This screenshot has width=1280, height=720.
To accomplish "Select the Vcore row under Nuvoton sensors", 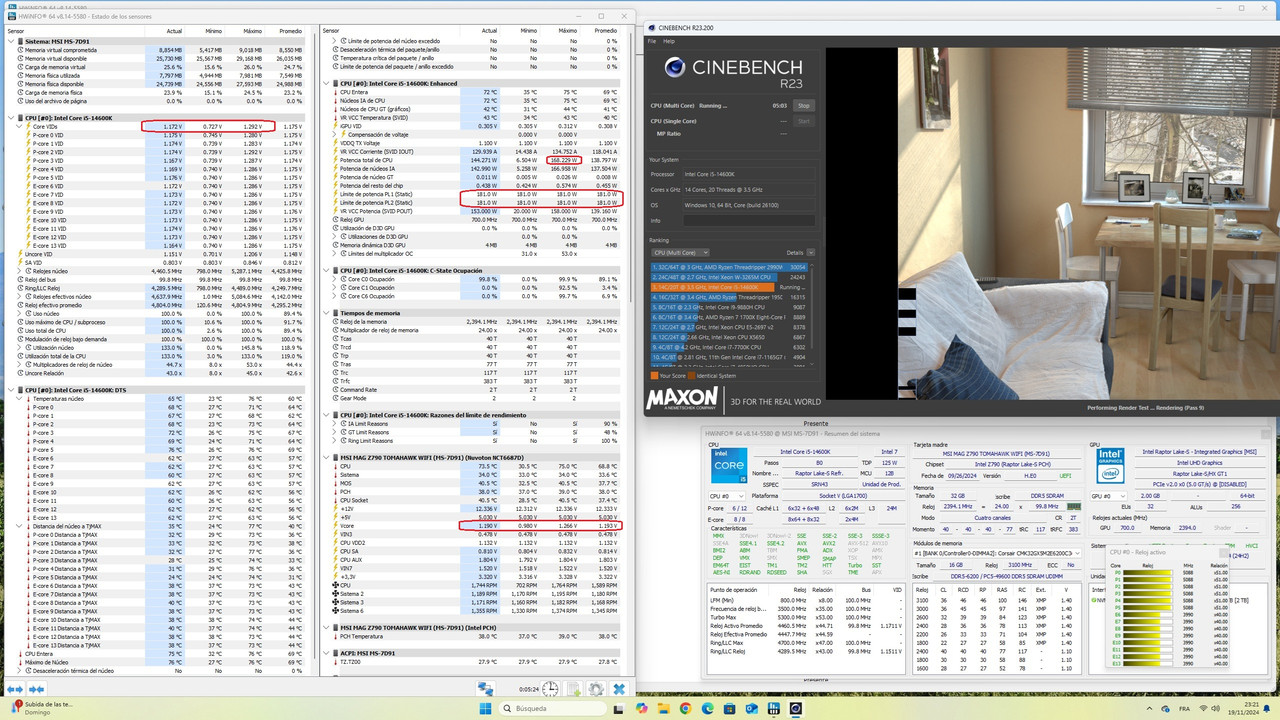I will pyautogui.click(x=474, y=524).
